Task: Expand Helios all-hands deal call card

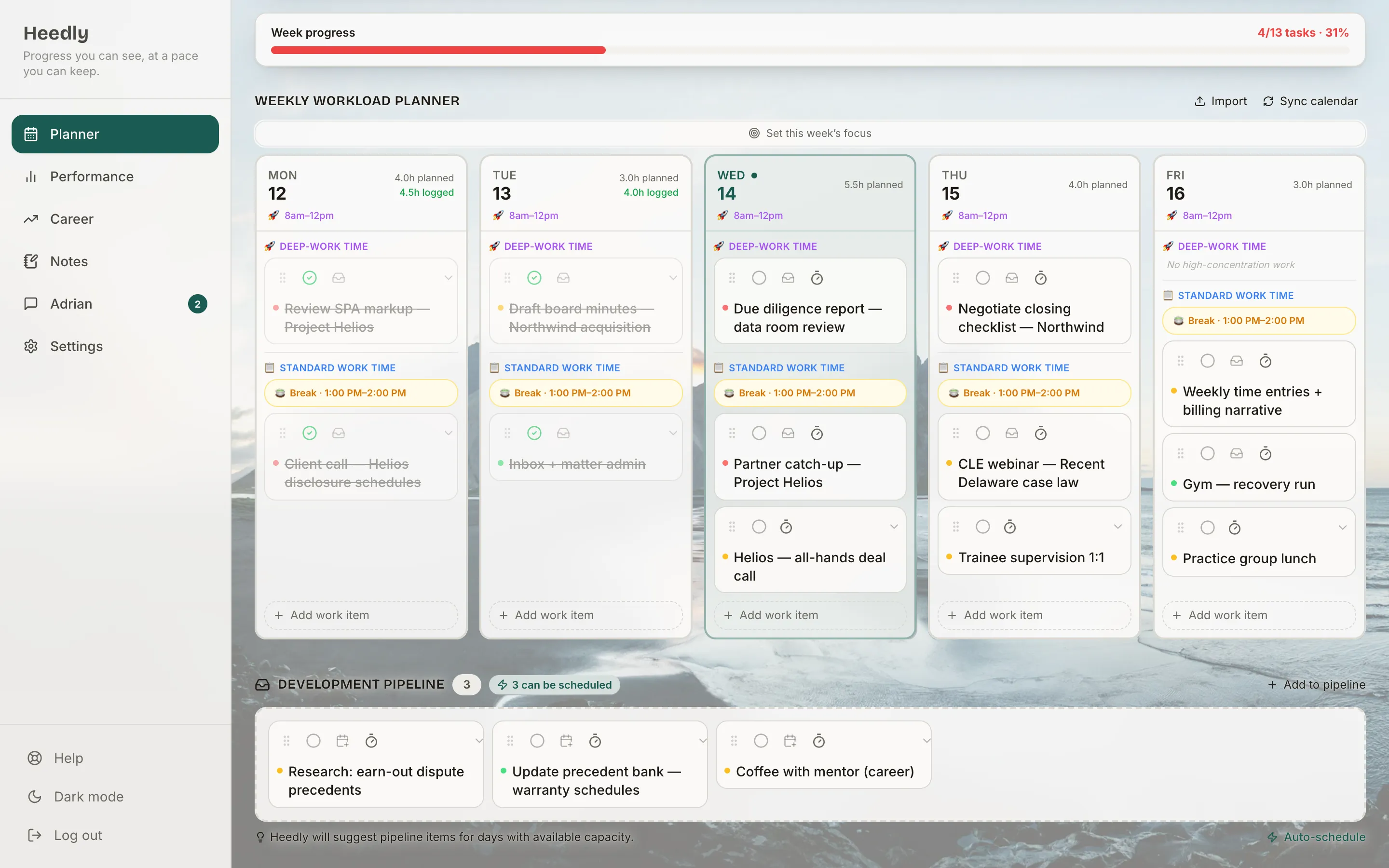Action: pyautogui.click(x=894, y=527)
